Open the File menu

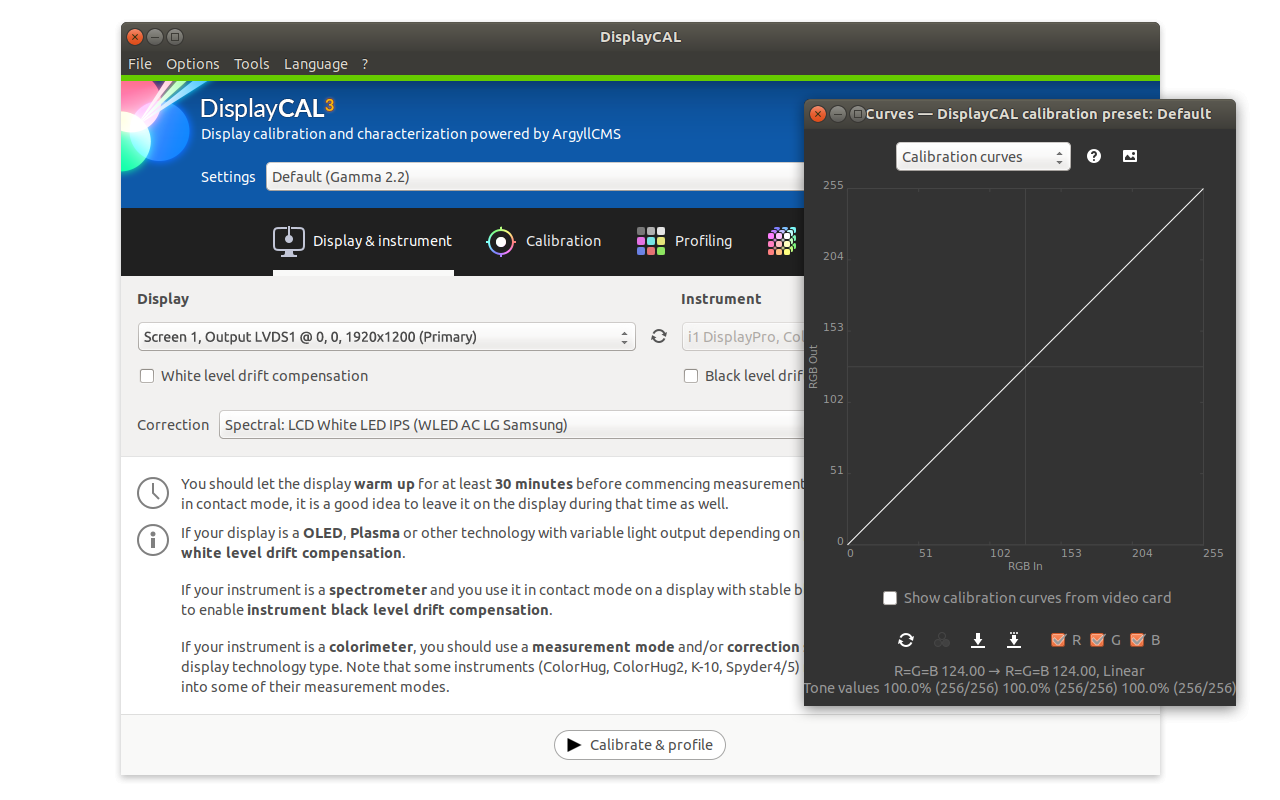[140, 64]
